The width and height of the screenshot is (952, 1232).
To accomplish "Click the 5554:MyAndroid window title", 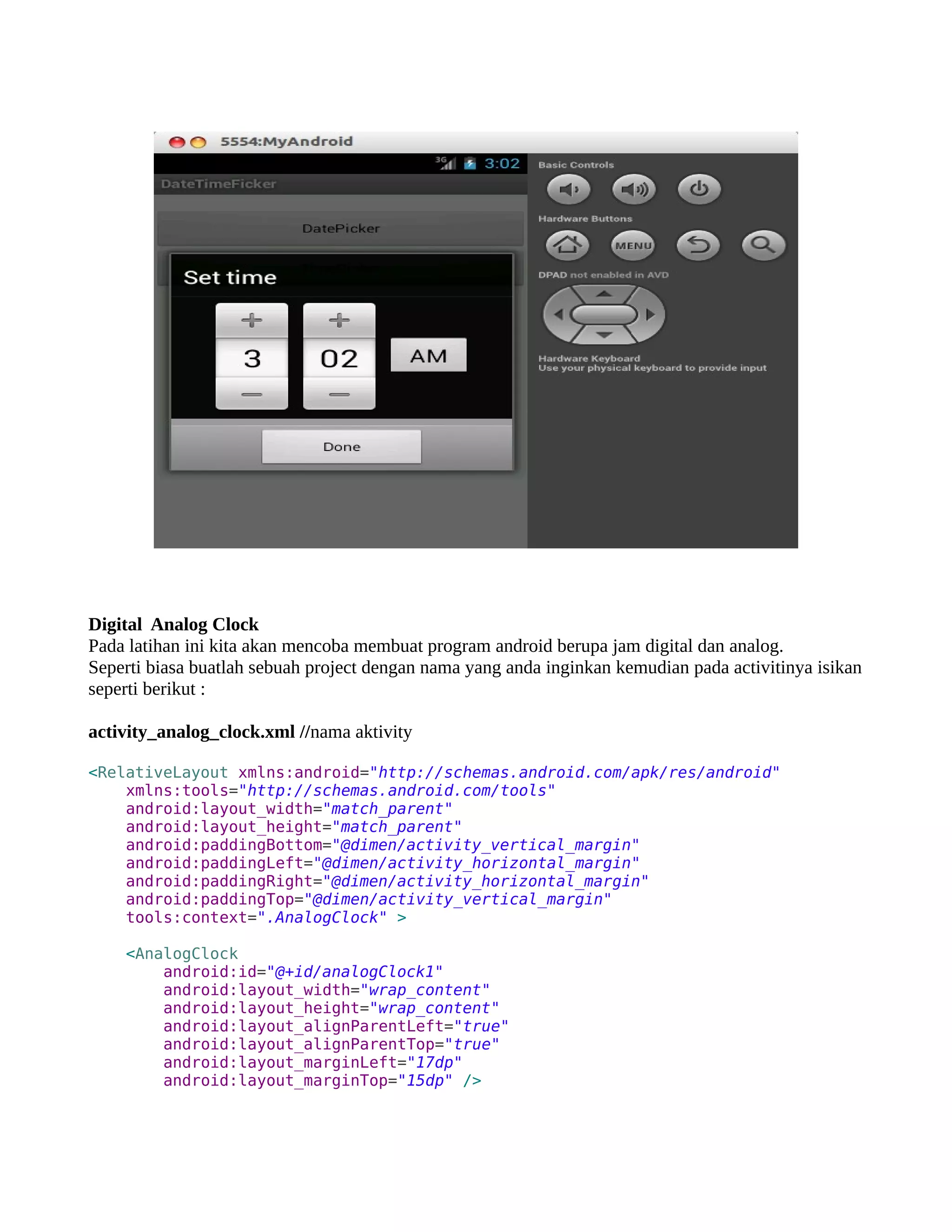I will [286, 142].
